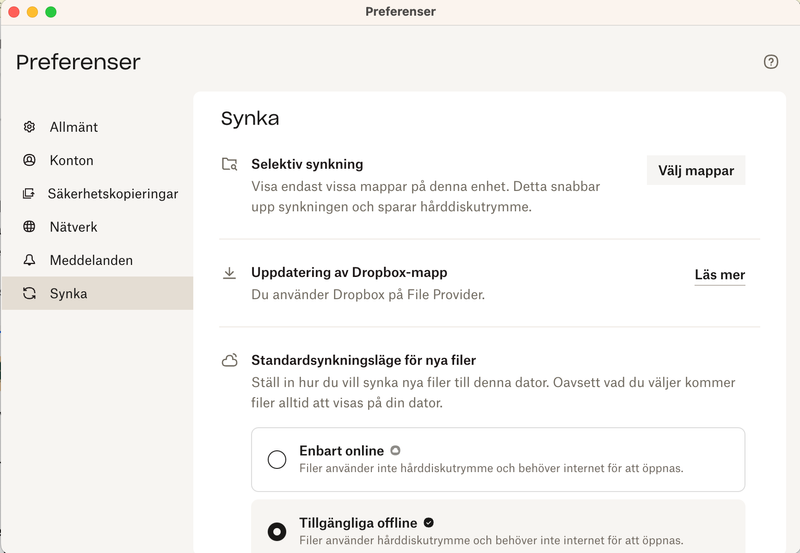Select the Enbart online radio button
This screenshot has width=800, height=553.
277,460
